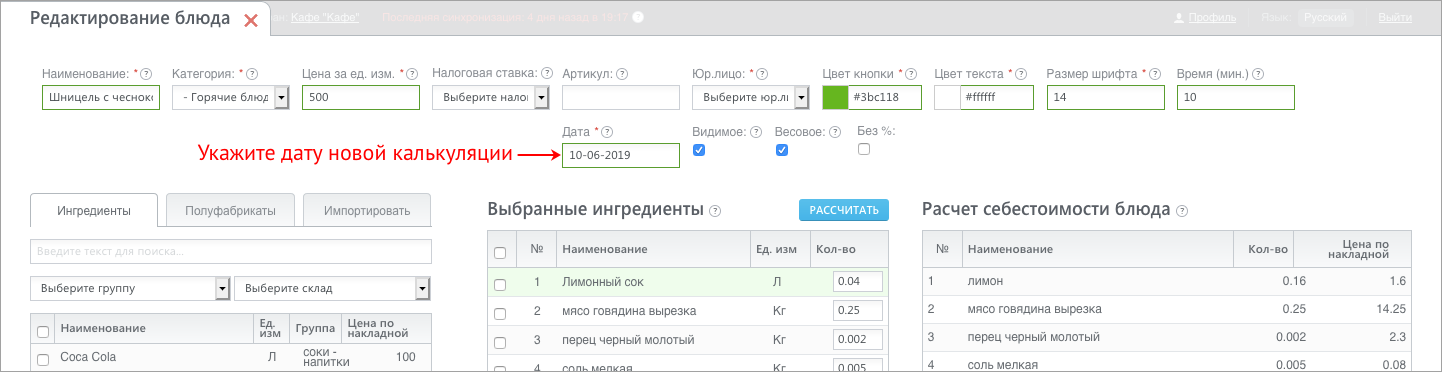Switch to Импортировать tab
This screenshot has width=1442, height=372.
(x=367, y=211)
